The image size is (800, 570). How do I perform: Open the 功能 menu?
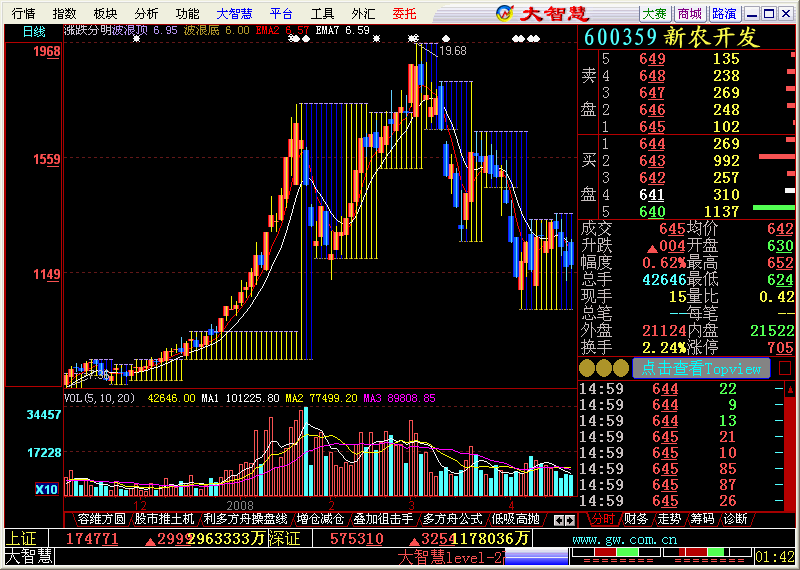click(x=187, y=13)
